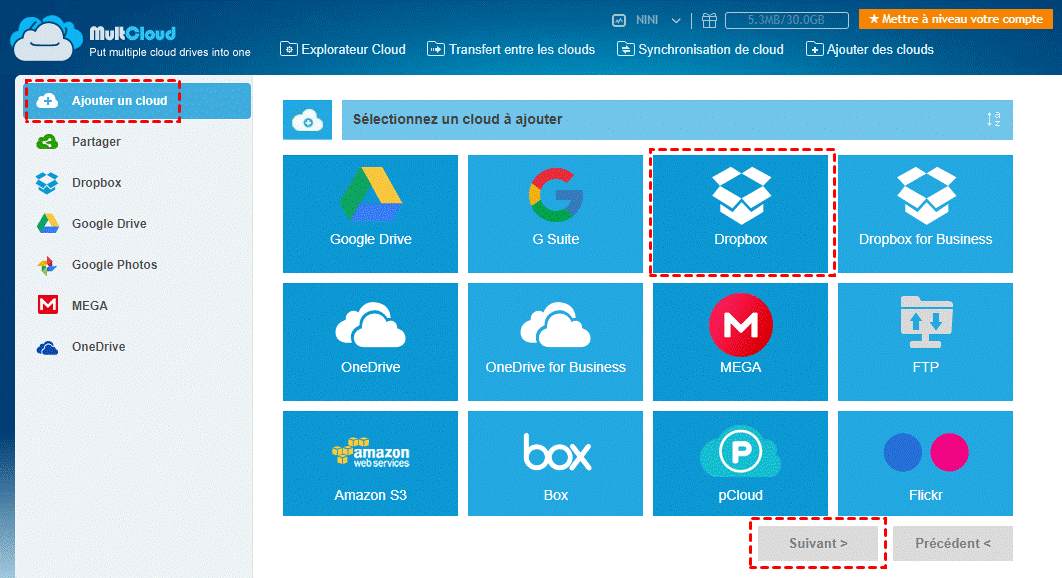The image size is (1062, 578).
Task: Click the sort A-Z icon
Action: click(994, 119)
